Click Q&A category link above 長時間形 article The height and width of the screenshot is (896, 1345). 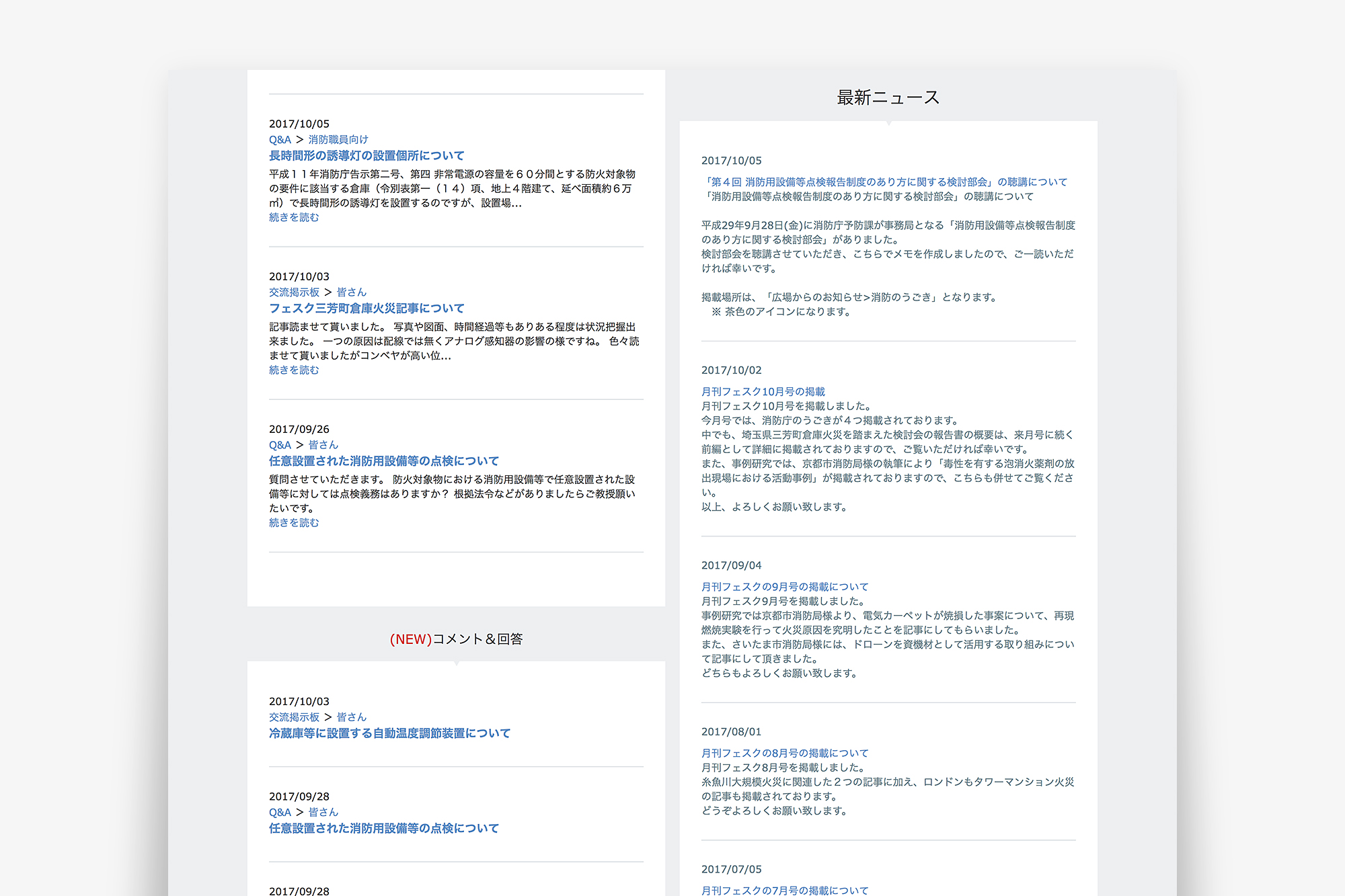[x=280, y=140]
